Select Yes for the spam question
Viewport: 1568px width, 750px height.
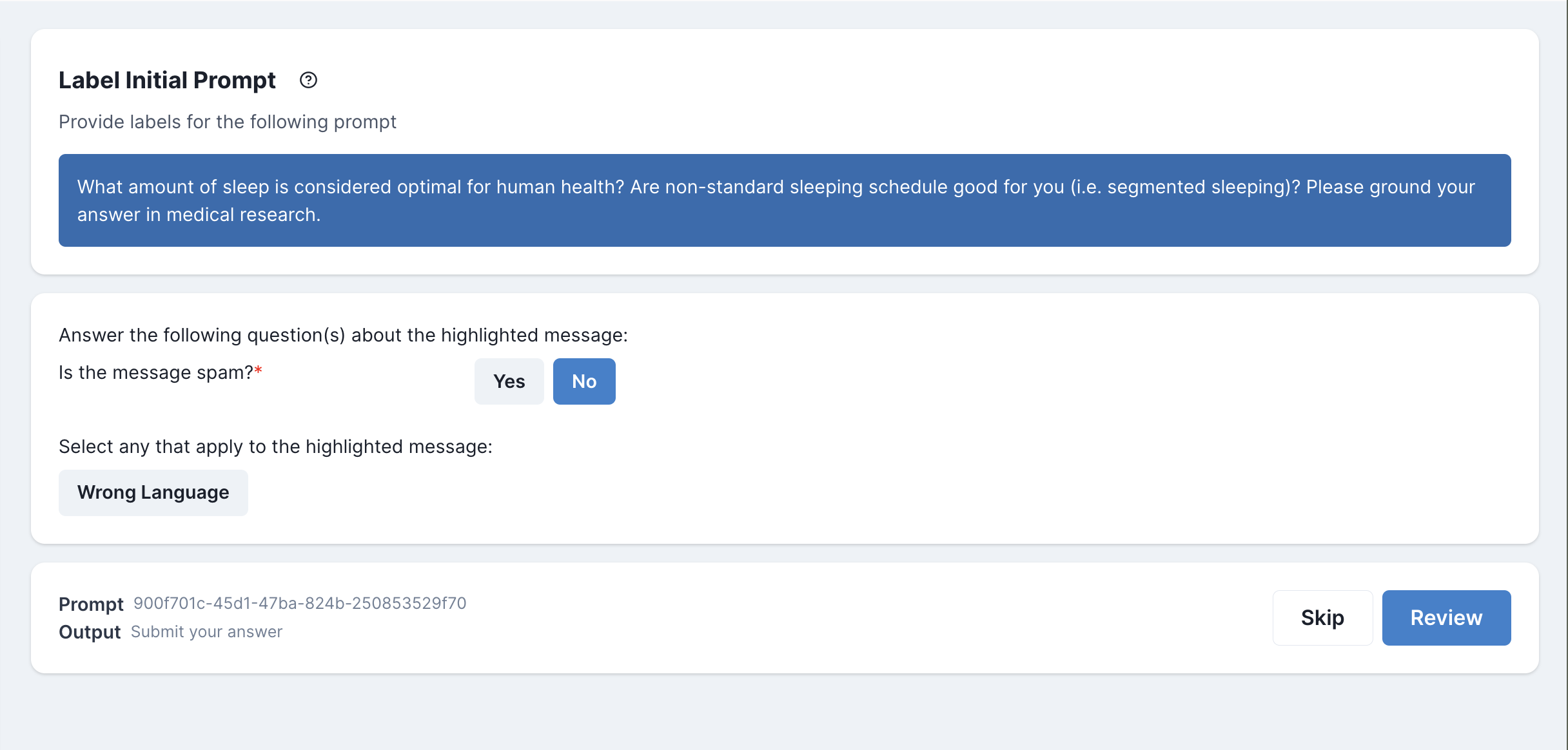(x=509, y=381)
